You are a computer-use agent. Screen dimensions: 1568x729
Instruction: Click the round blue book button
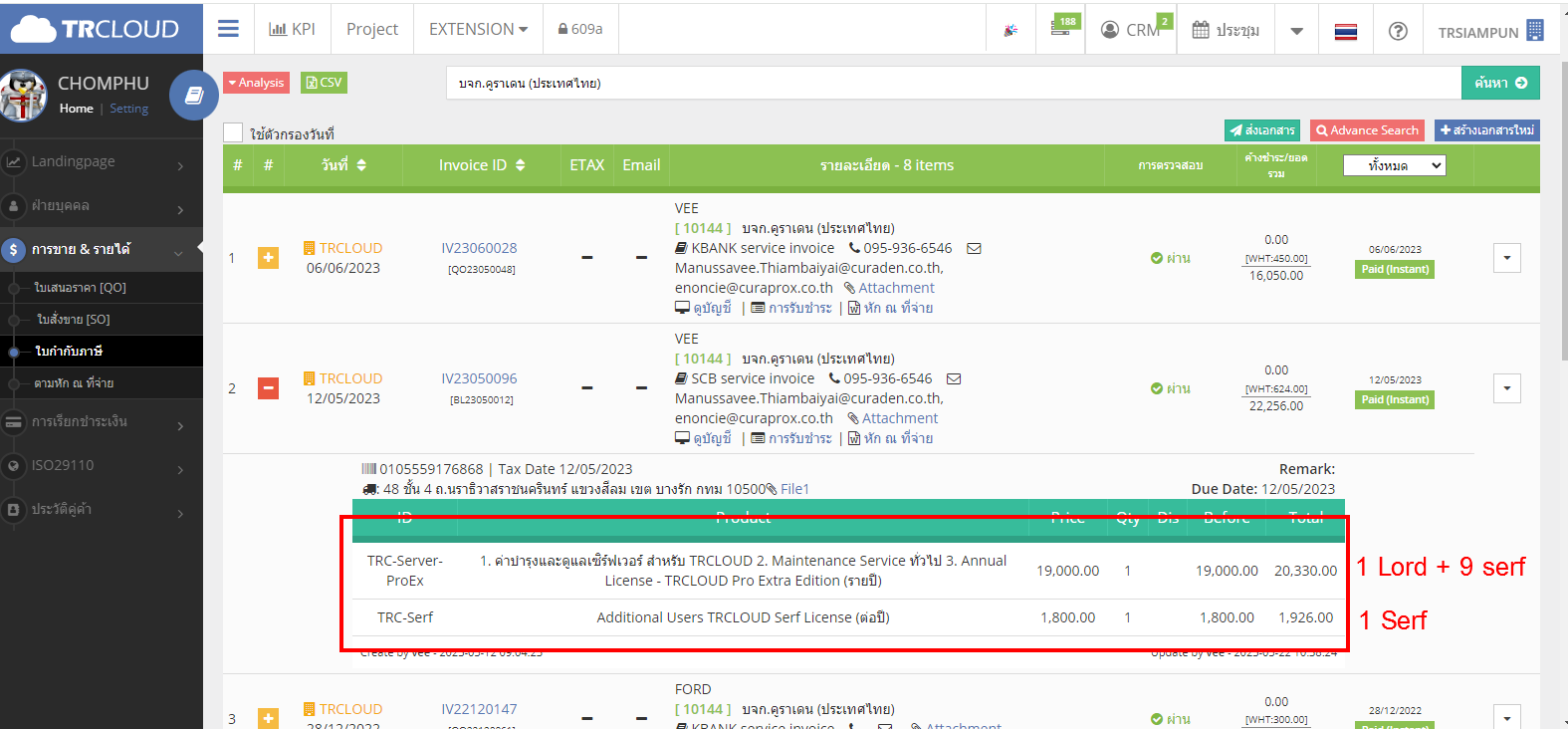pyautogui.click(x=194, y=96)
